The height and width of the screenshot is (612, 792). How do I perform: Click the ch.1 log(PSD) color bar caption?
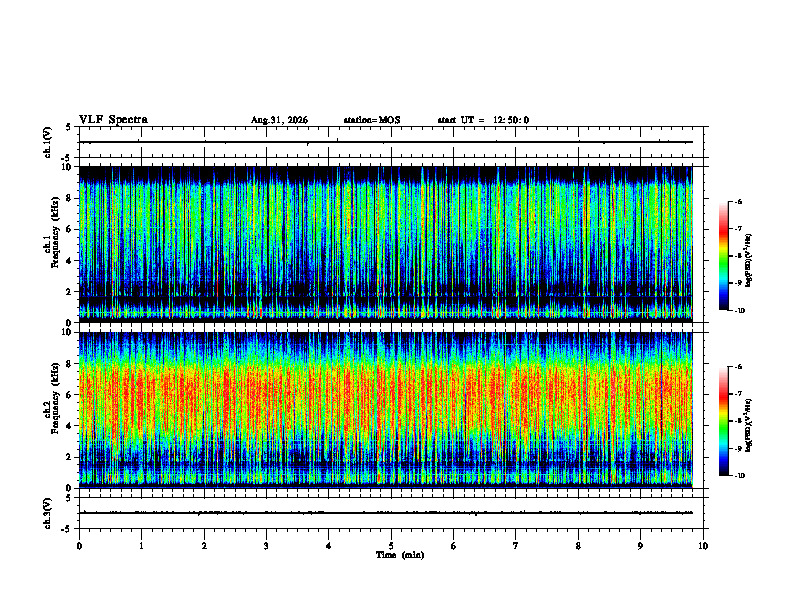point(749,261)
